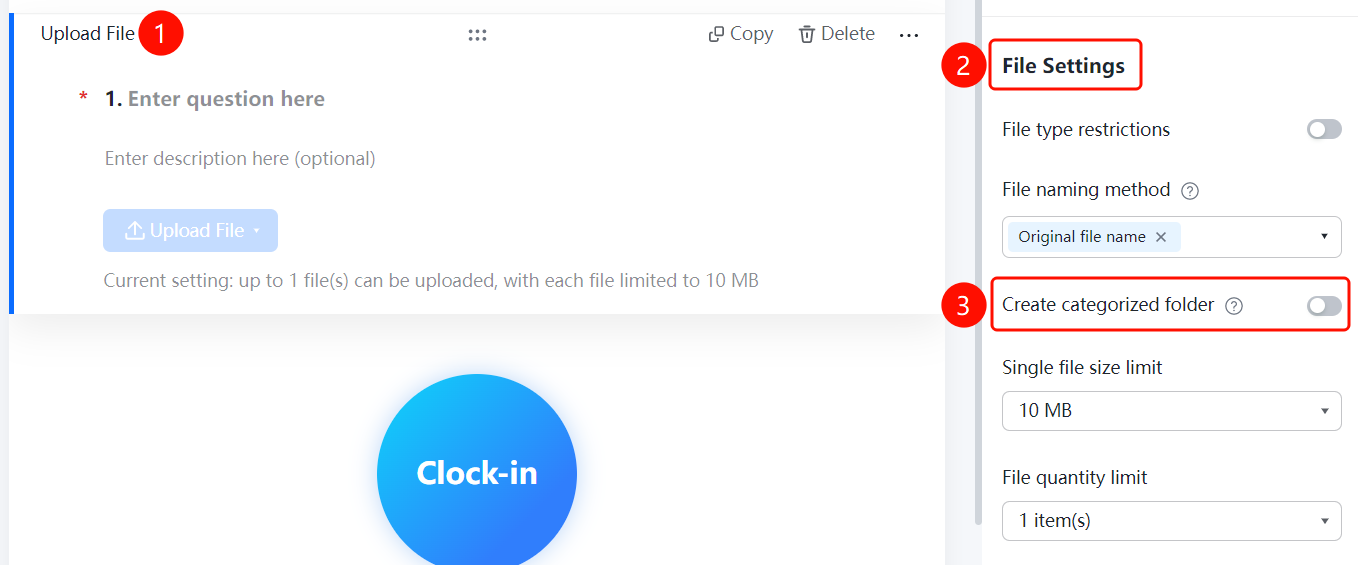Screen dimensions: 1358x565
Task: Click help icon beside Create categorized folder
Action: [x=1234, y=306]
